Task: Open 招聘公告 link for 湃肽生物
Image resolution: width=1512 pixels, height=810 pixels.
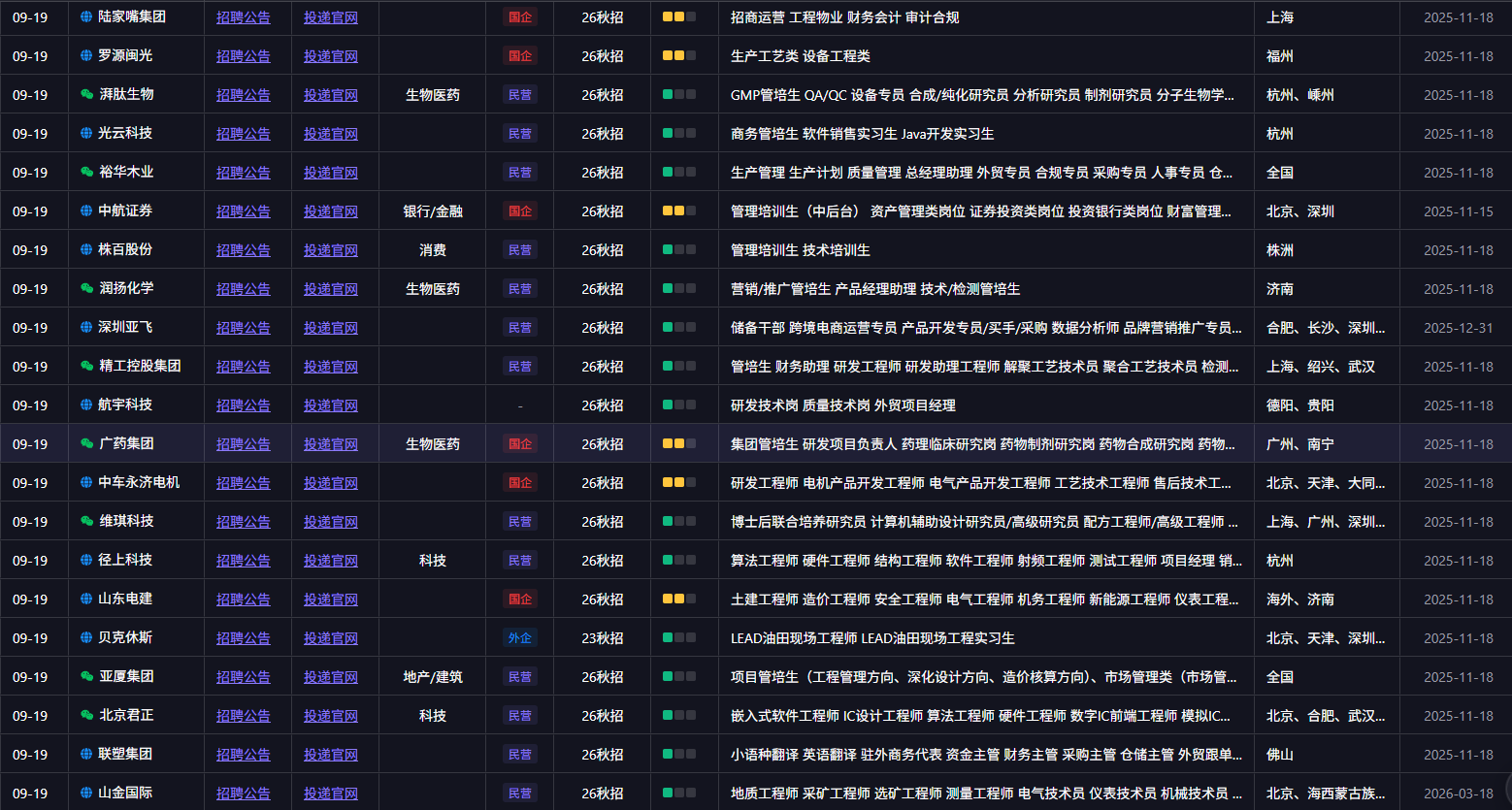Action: (x=244, y=95)
